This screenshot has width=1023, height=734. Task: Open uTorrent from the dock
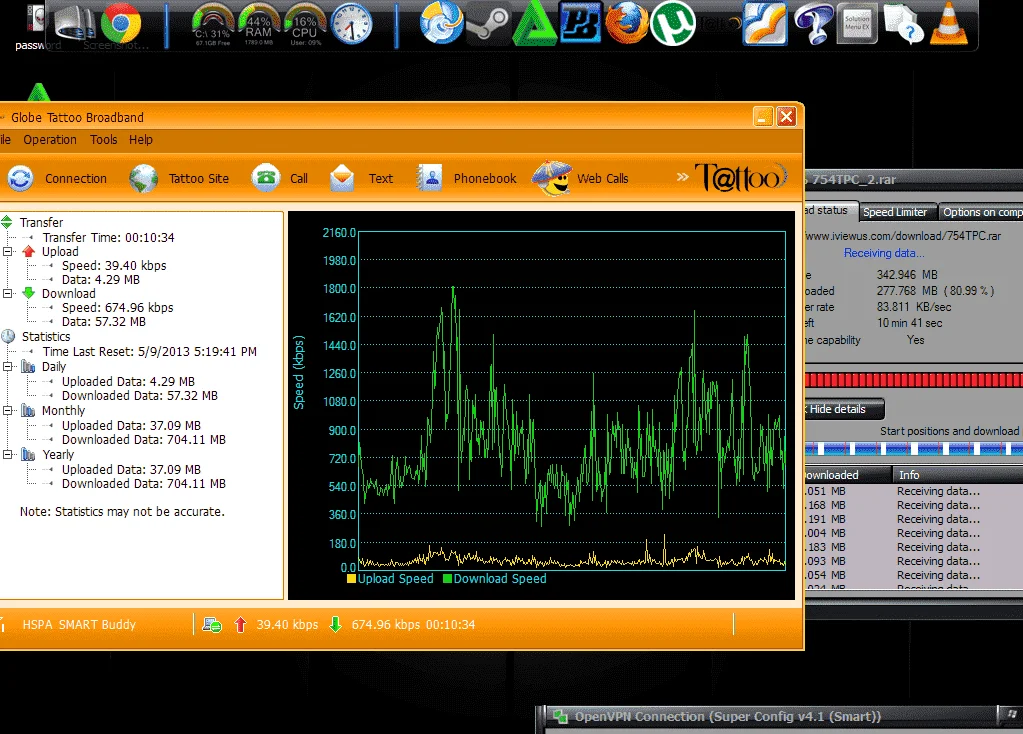673,23
